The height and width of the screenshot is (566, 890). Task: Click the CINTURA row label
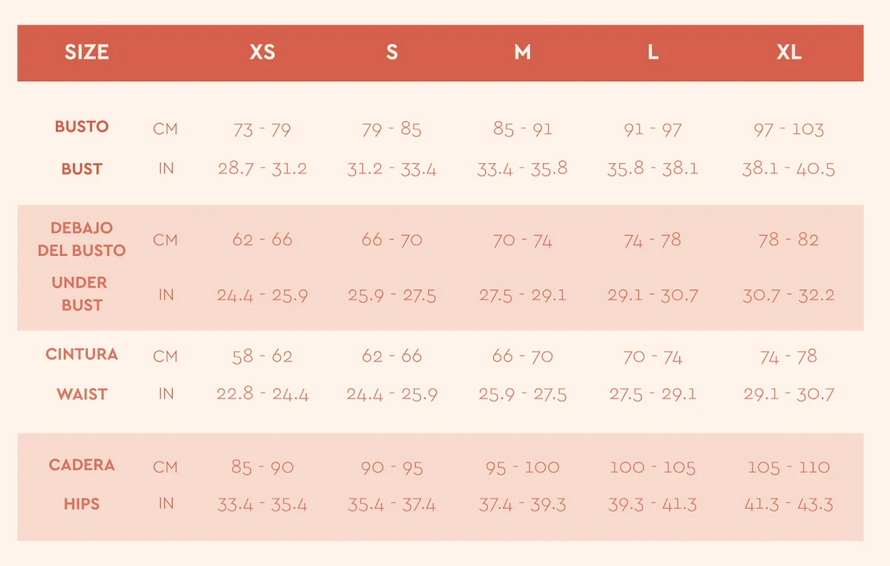(x=82, y=354)
